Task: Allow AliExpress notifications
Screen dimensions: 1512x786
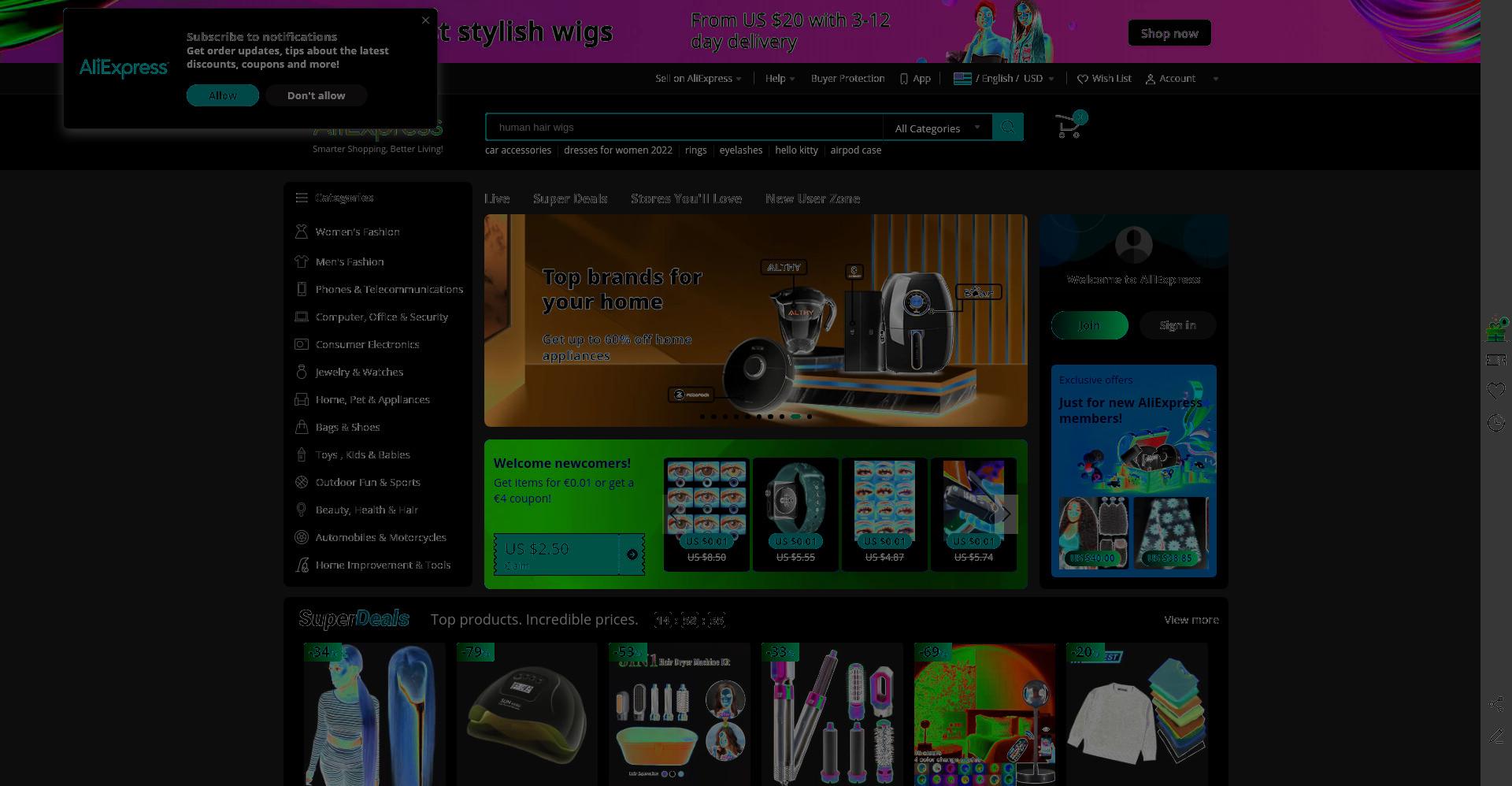Action: (x=223, y=95)
